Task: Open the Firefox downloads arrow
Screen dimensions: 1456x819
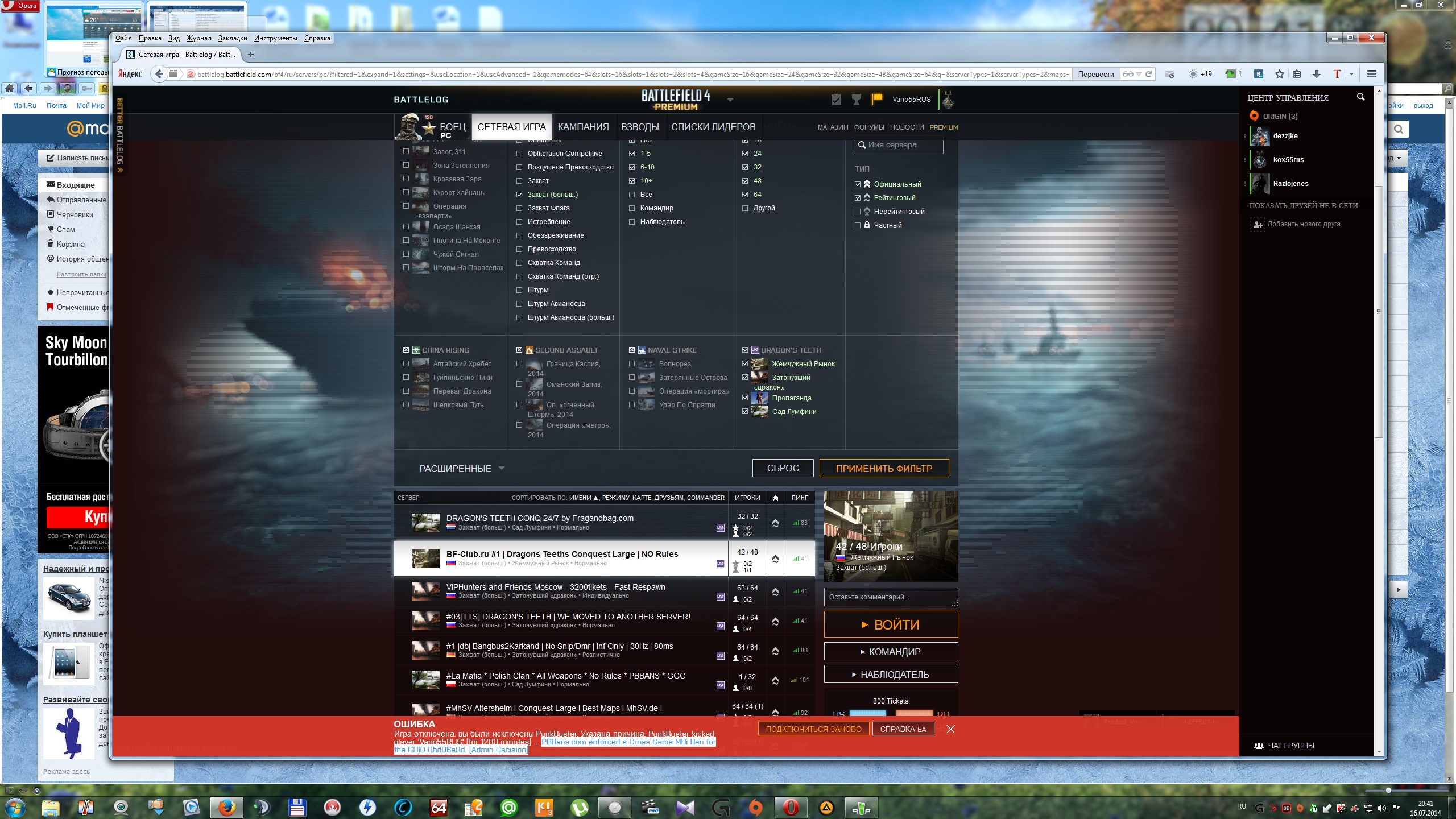Action: pyautogui.click(x=1316, y=74)
